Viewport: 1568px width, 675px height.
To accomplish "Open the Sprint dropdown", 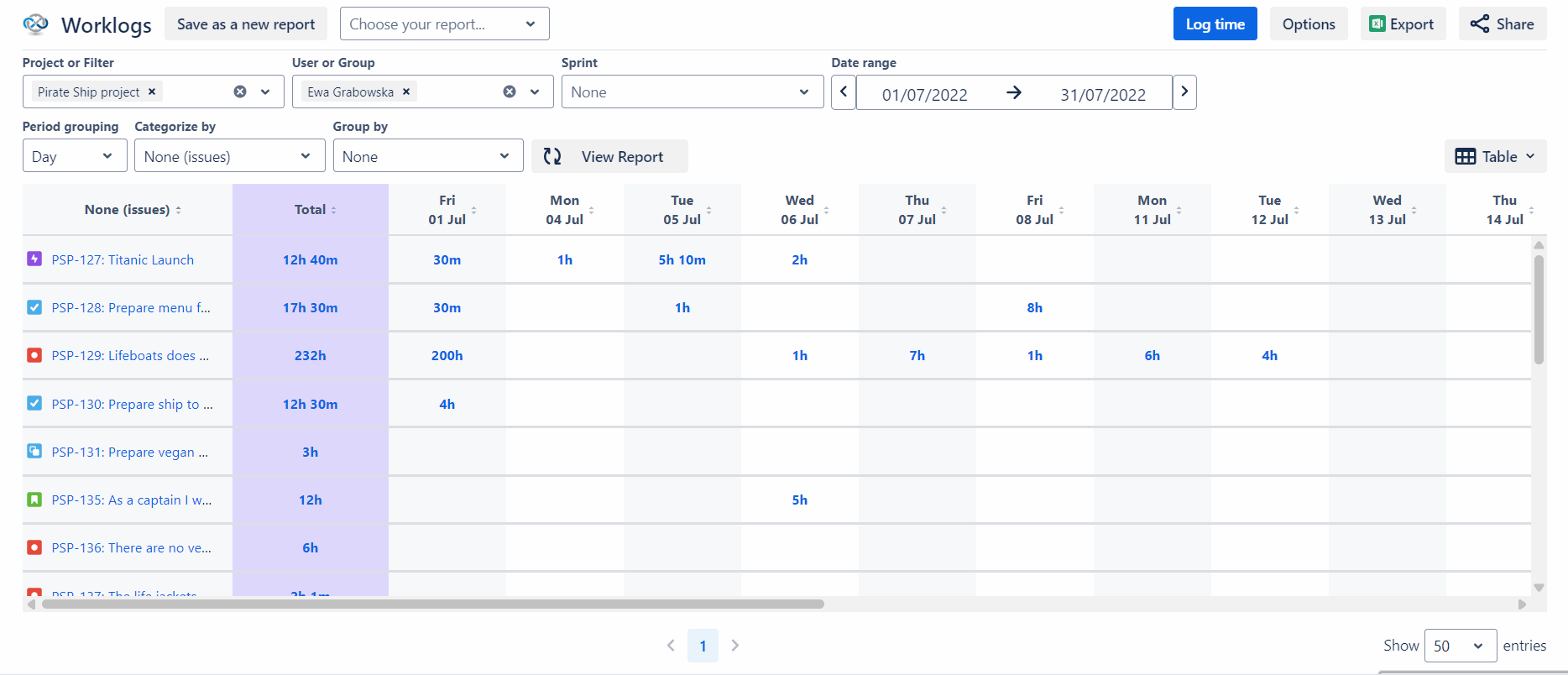I will click(x=692, y=92).
